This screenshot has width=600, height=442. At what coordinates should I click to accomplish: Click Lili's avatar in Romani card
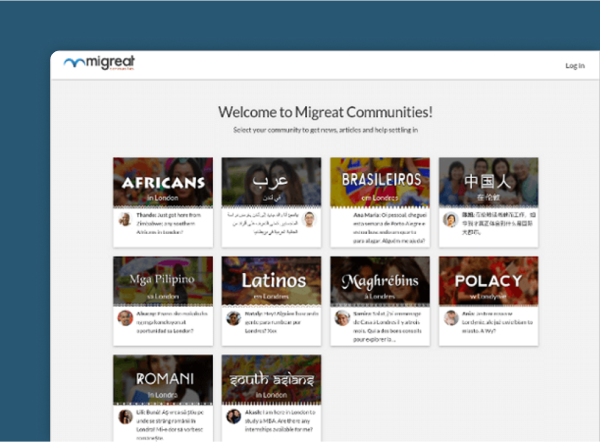pyautogui.click(x=125, y=416)
